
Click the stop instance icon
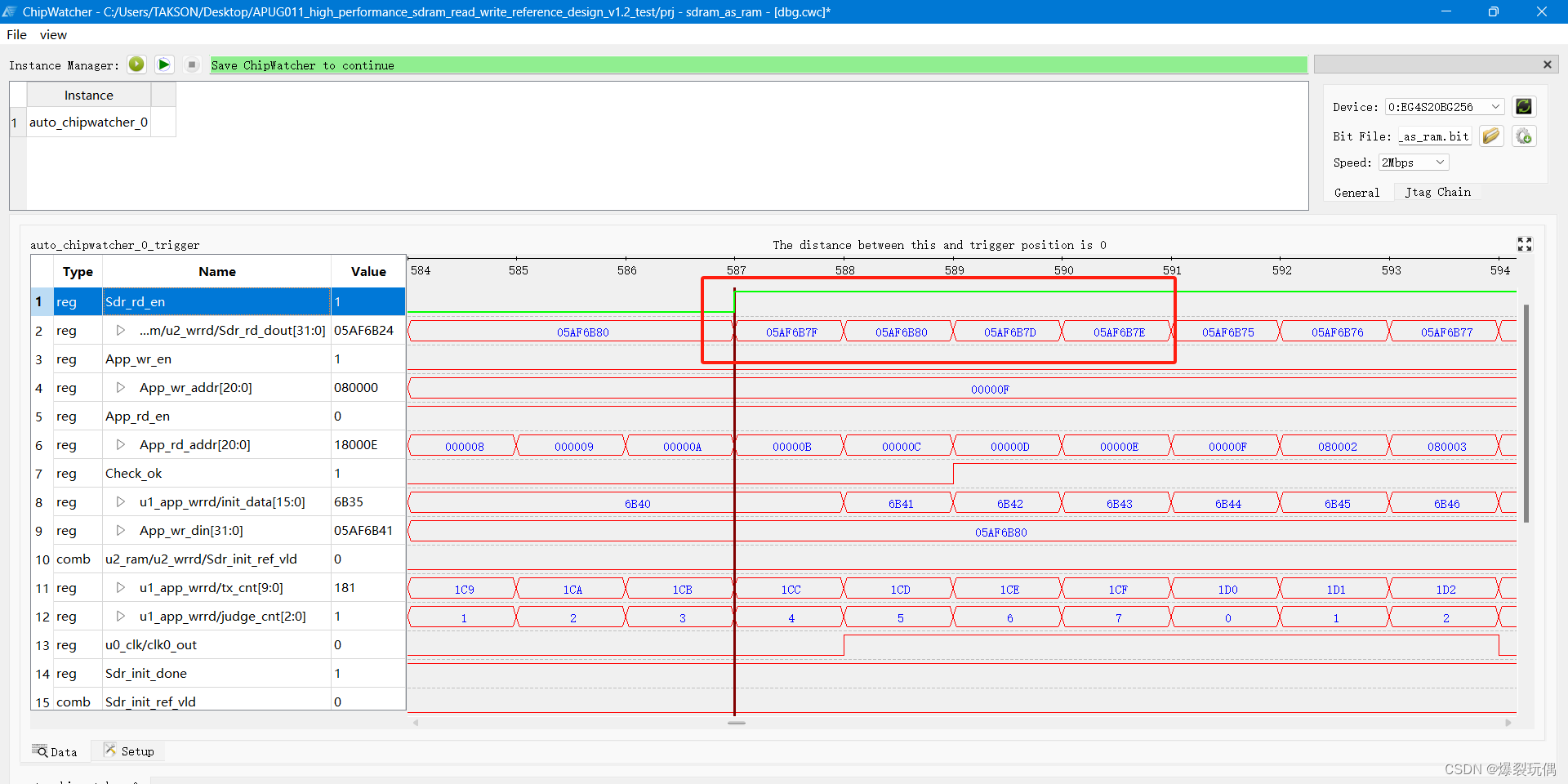192,65
